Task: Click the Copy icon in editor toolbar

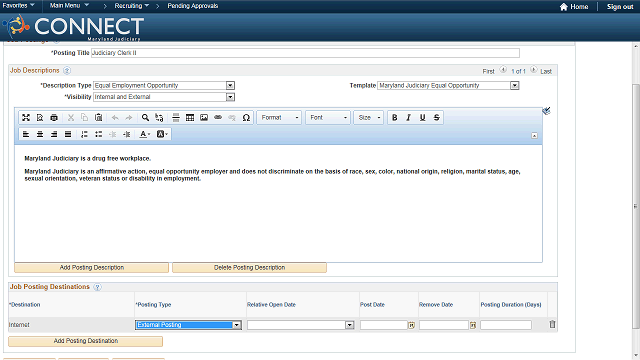Action: (84, 118)
